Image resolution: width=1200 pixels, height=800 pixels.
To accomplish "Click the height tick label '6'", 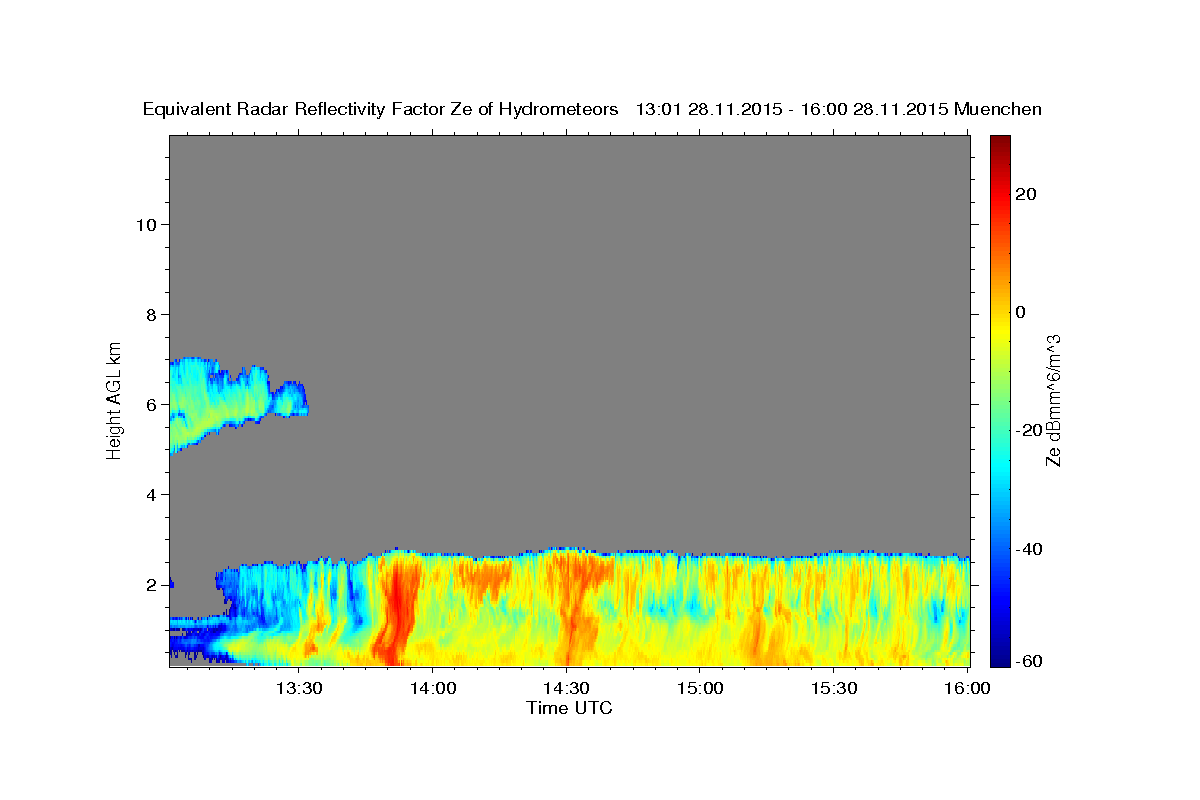I will pos(151,404).
